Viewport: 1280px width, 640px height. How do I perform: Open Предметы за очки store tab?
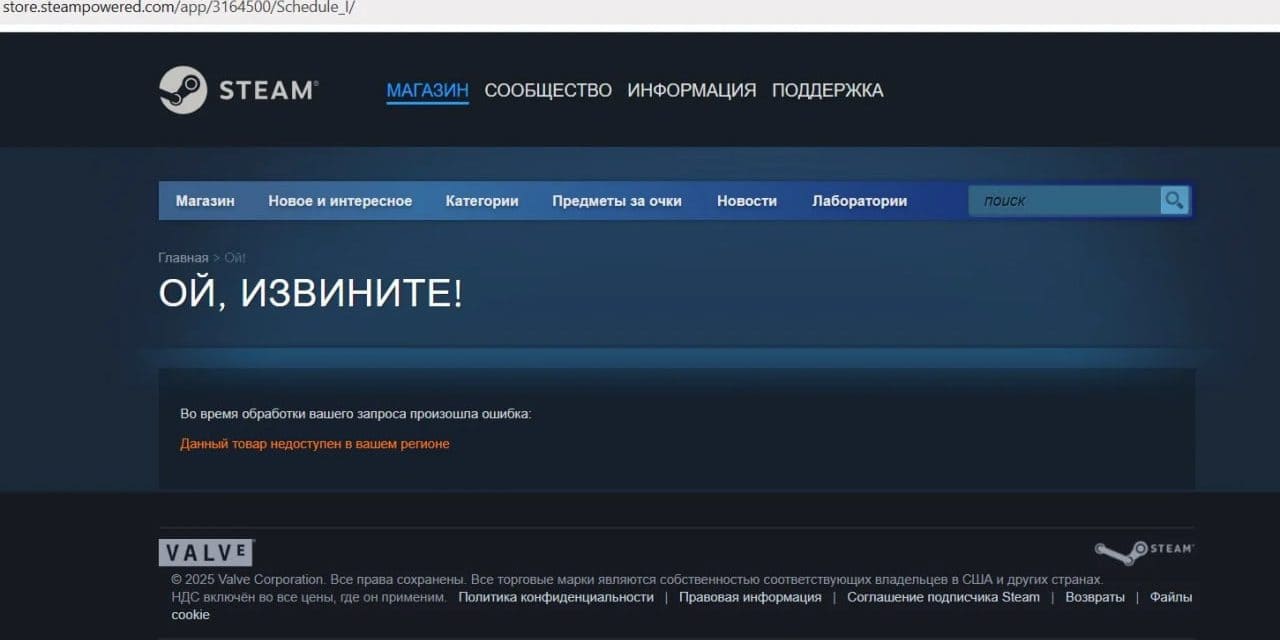tap(617, 200)
